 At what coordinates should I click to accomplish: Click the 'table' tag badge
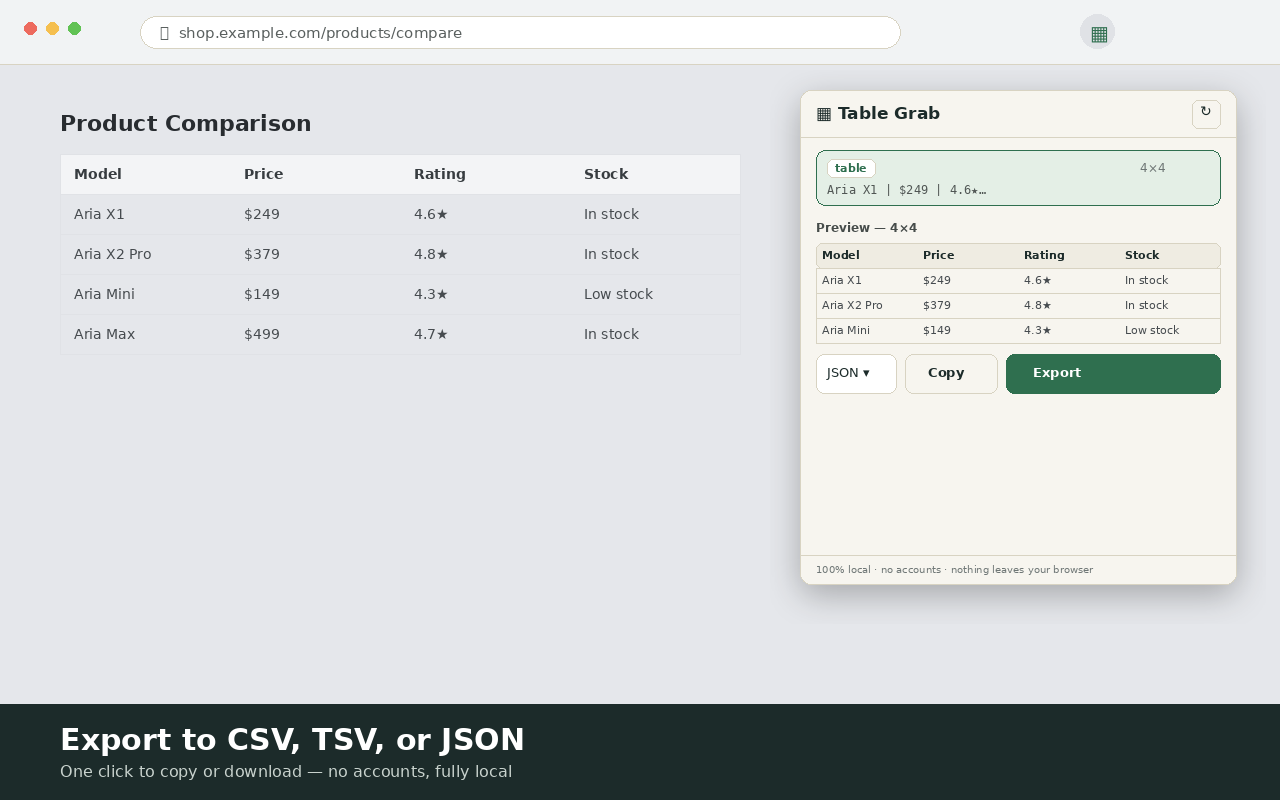pos(851,169)
